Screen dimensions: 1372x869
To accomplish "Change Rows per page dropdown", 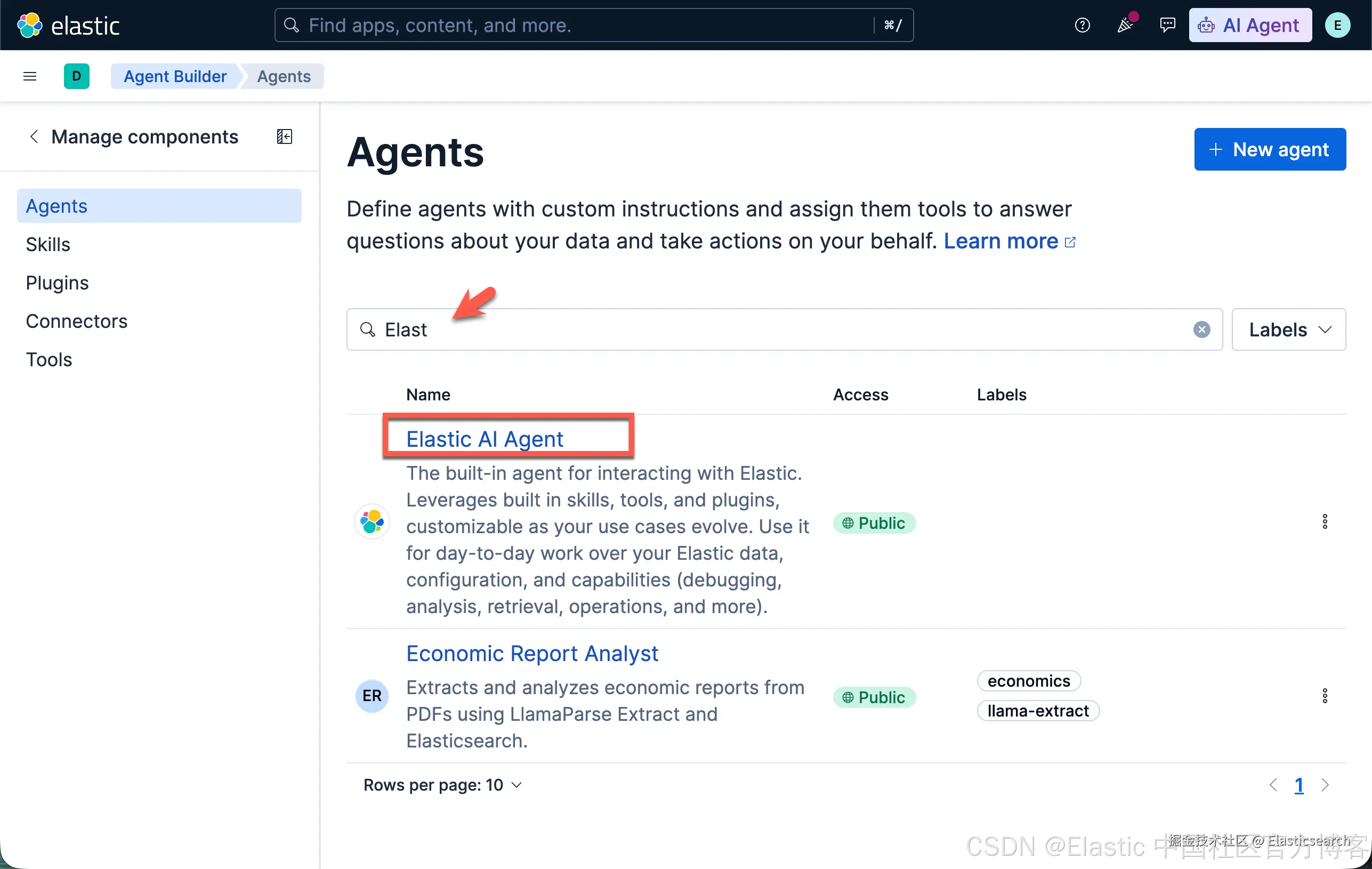I will tap(443, 785).
